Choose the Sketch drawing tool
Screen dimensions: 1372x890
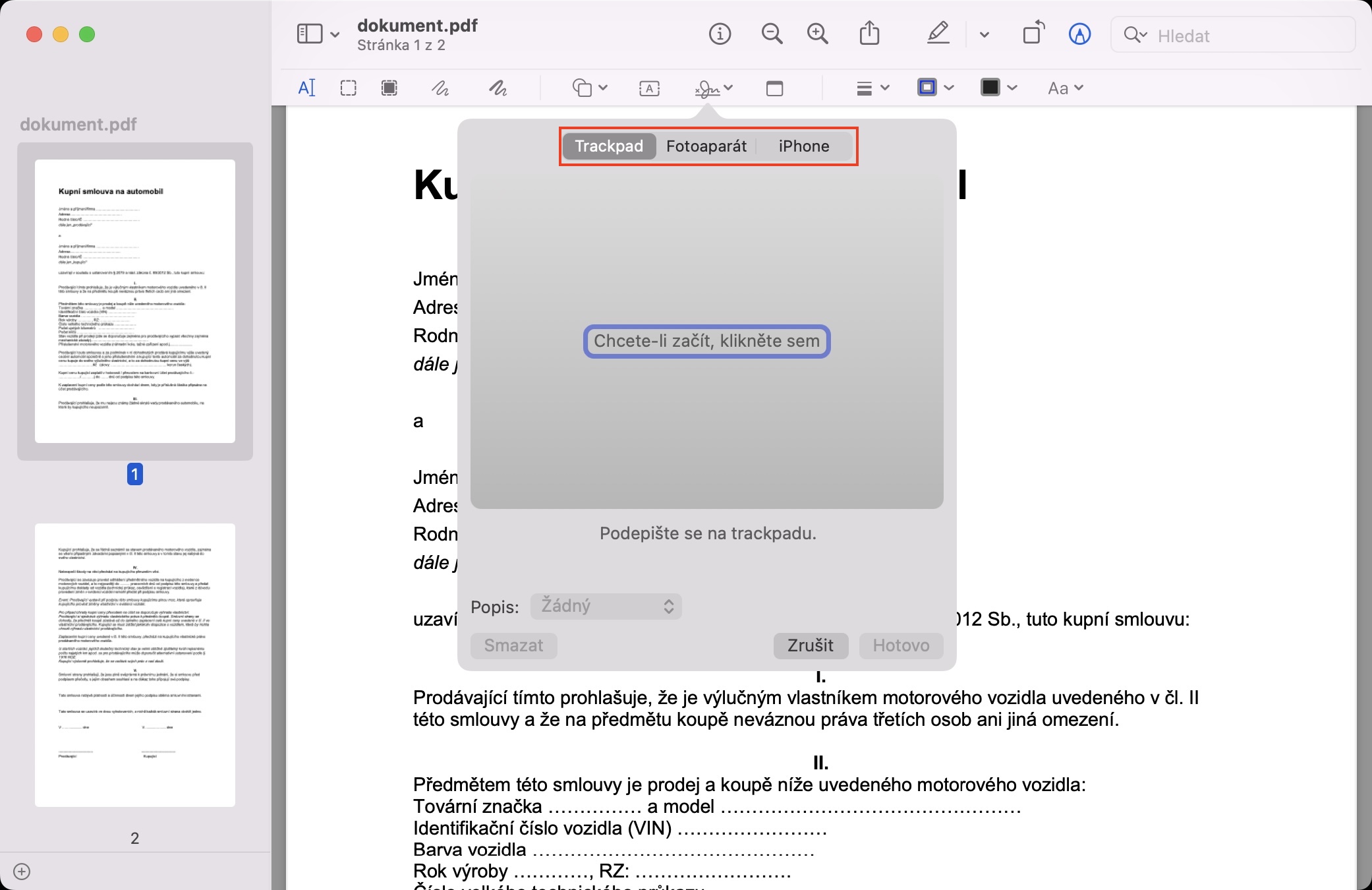440,88
